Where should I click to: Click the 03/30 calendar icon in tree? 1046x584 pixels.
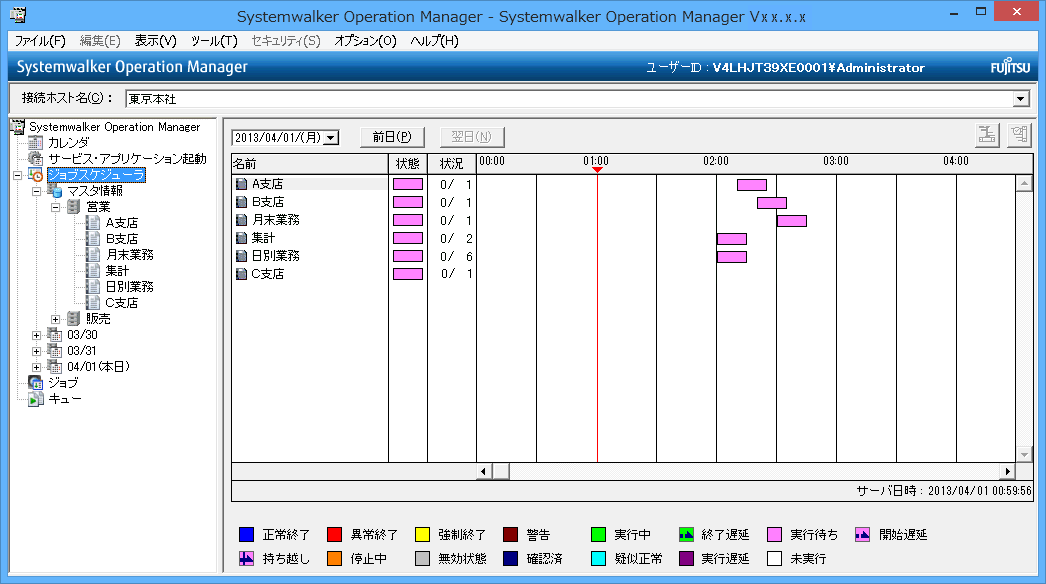[x=55, y=335]
